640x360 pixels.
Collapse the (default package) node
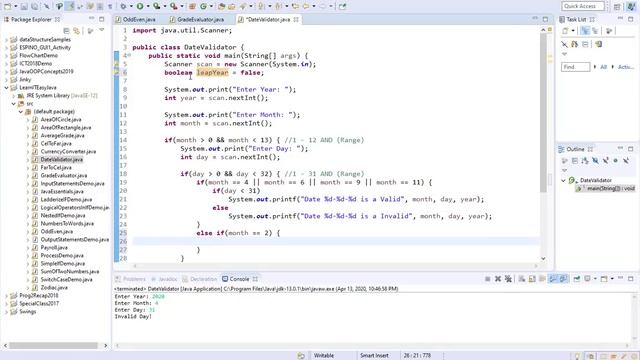click(x=21, y=111)
